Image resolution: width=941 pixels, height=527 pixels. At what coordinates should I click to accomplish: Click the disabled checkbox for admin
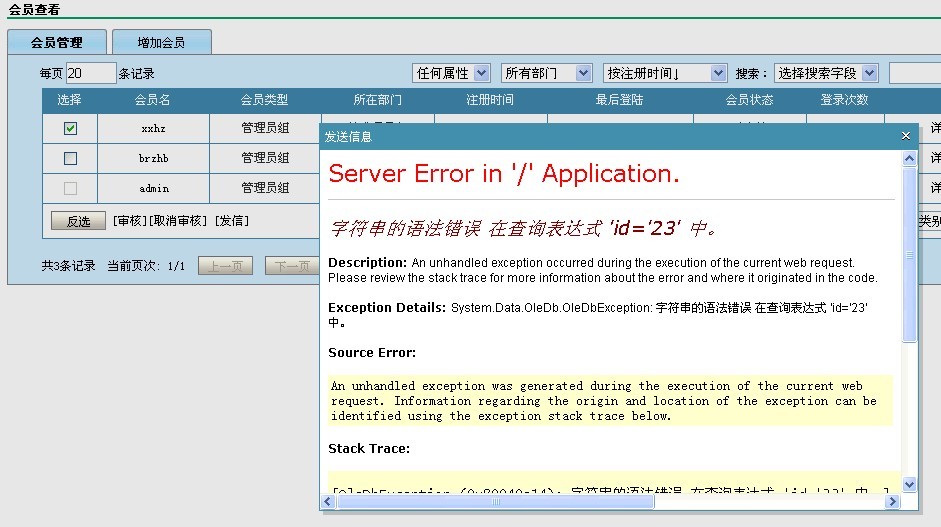coord(70,188)
